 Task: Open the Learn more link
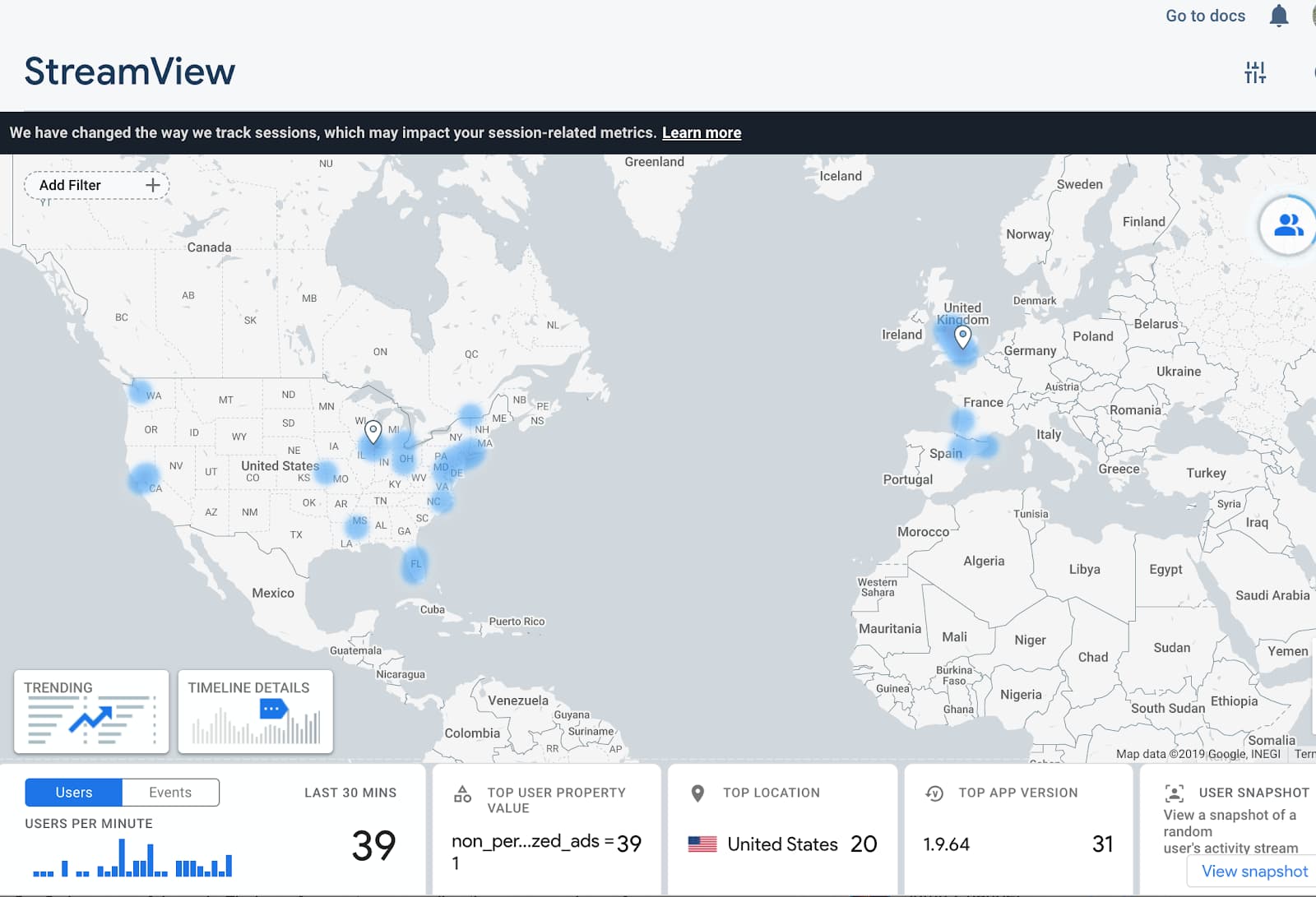click(x=702, y=132)
